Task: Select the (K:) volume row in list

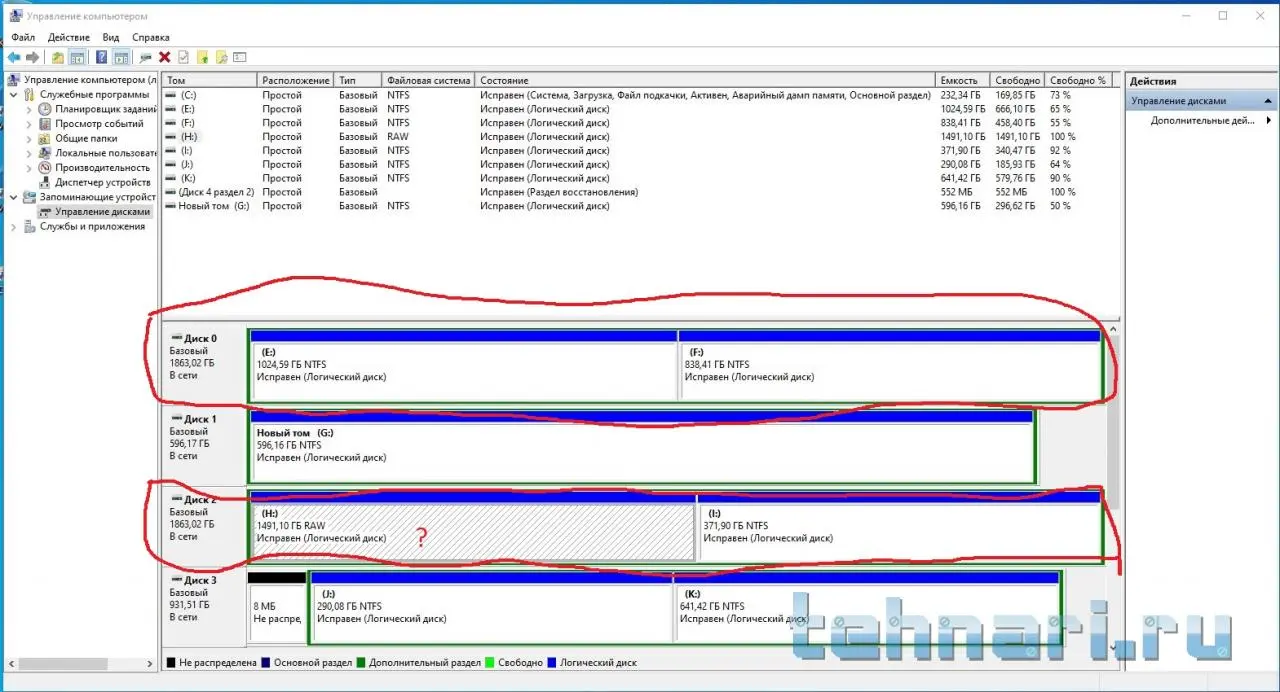Action: tap(636, 178)
